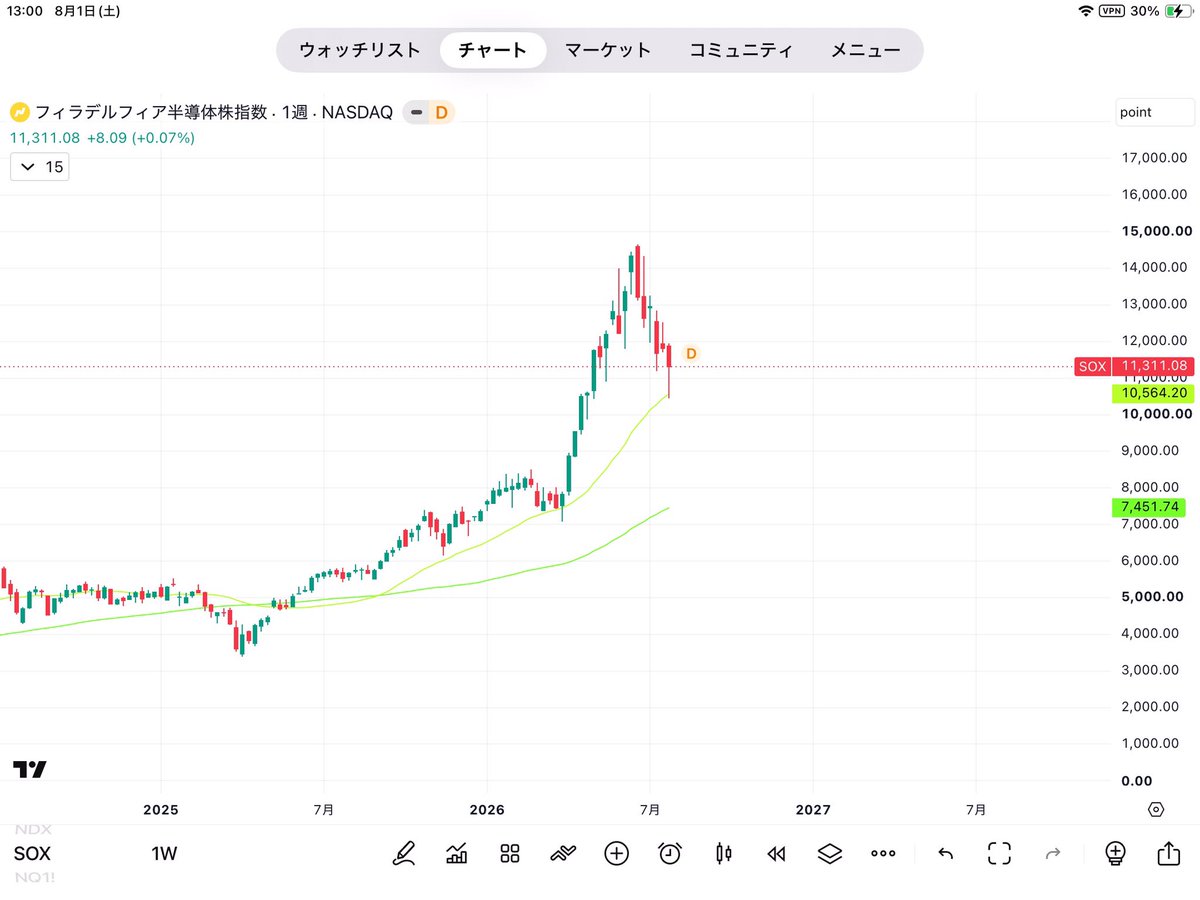The image size is (1200, 900).
Task: Select the チャート tab
Action: [493, 50]
